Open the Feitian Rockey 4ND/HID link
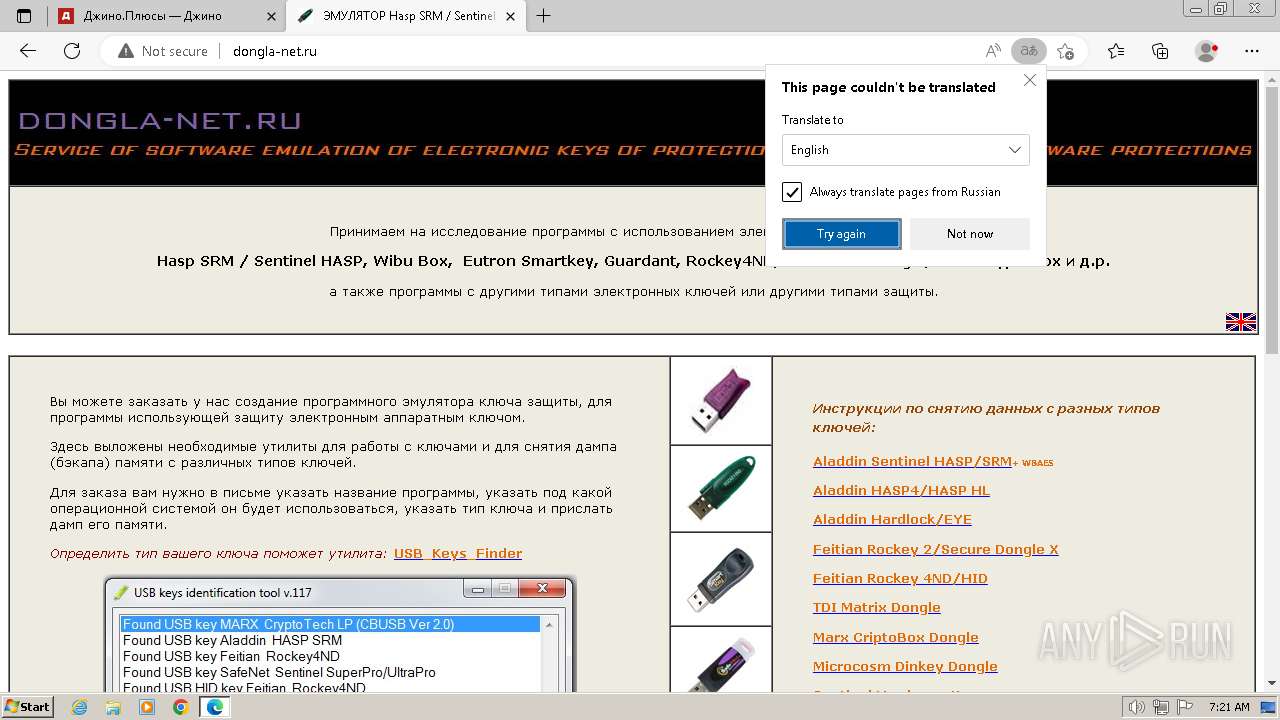This screenshot has height=720, width=1280. pos(900,578)
